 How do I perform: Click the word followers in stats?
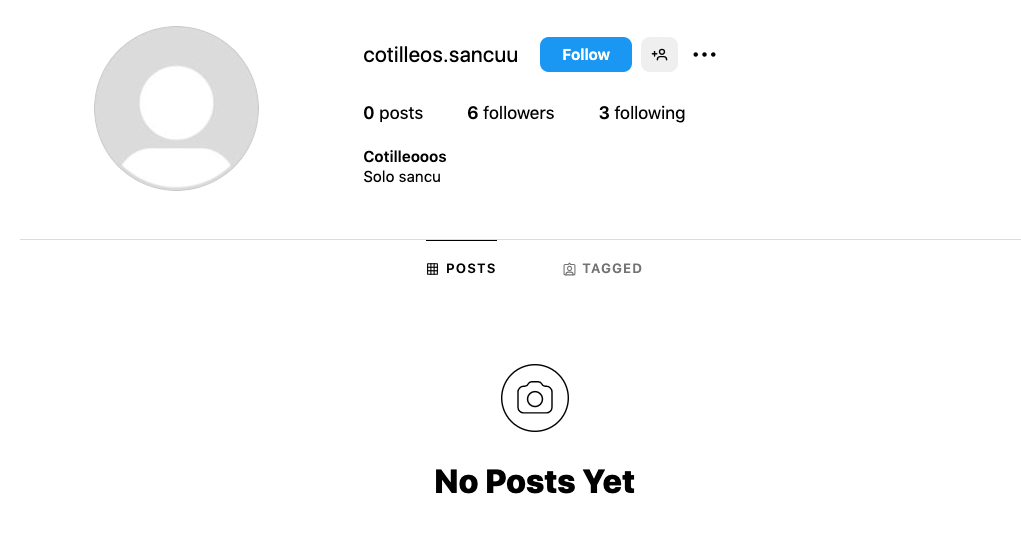518,113
